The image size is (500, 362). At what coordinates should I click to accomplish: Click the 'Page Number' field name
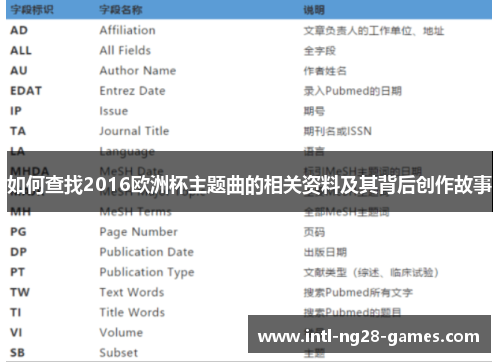point(139,232)
